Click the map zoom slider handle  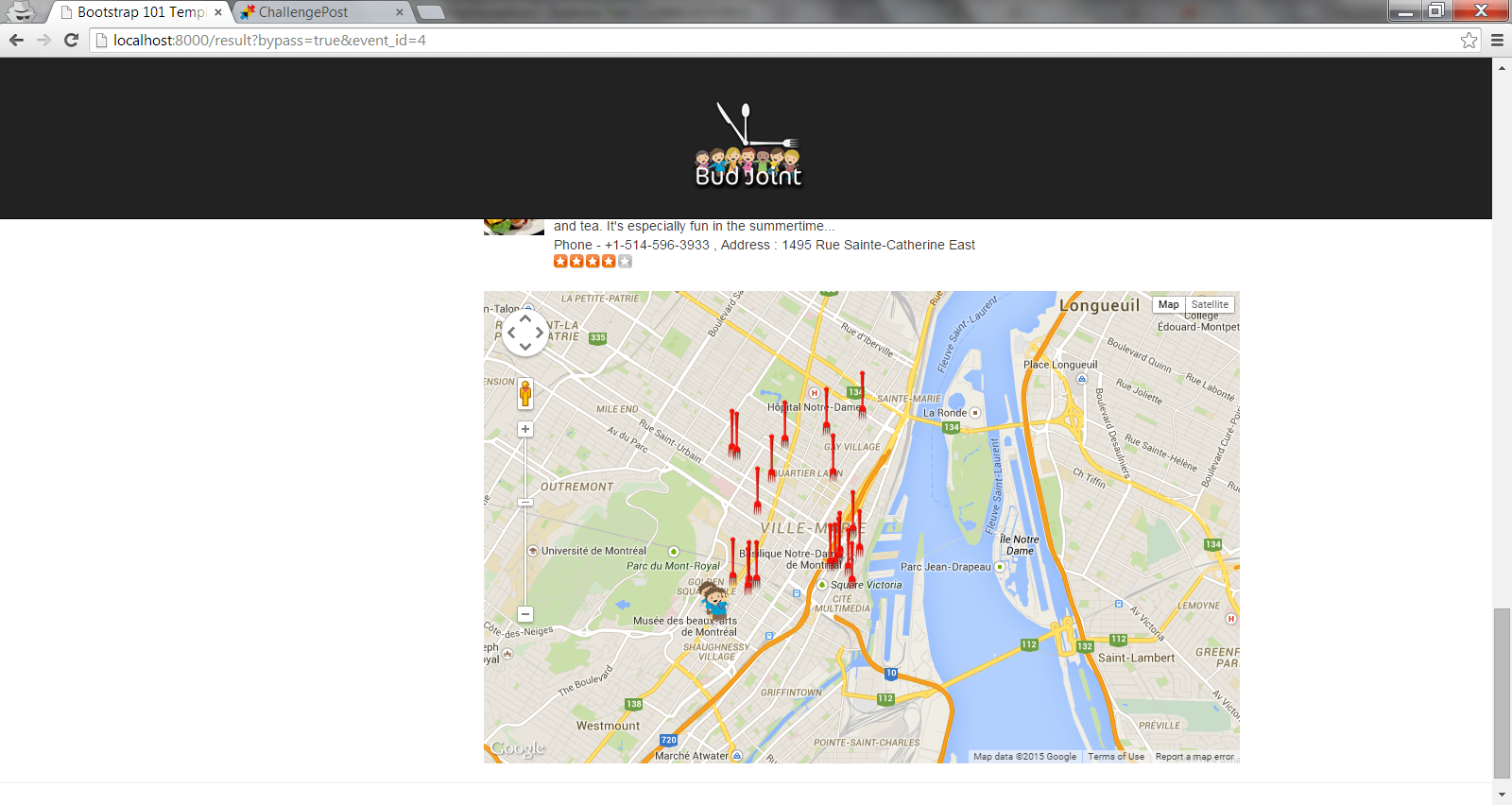[x=525, y=502]
